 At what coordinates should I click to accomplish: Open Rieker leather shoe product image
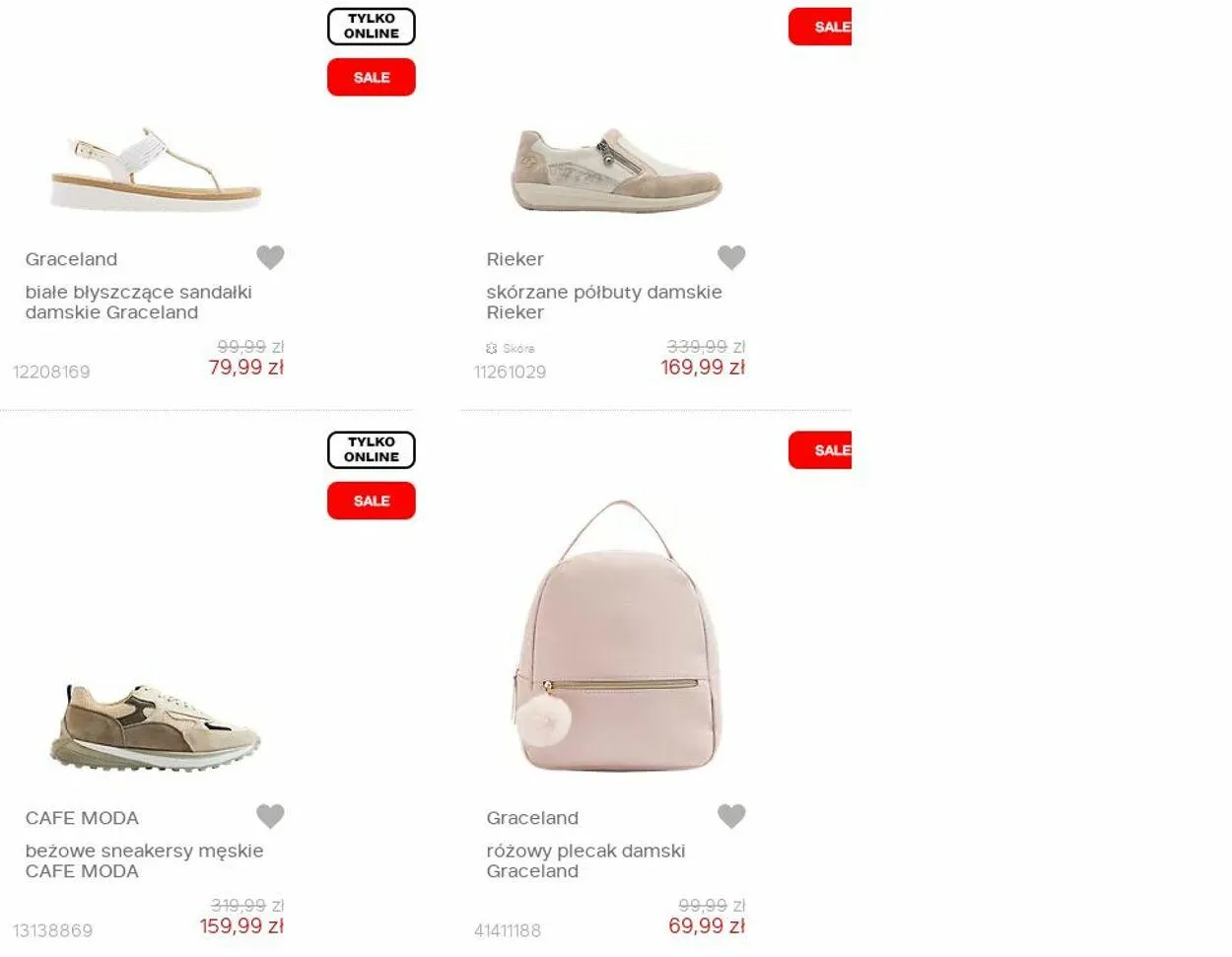coord(616,170)
